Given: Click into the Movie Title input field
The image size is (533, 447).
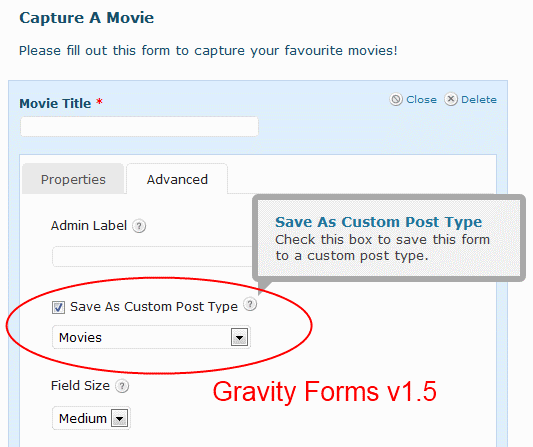Looking at the screenshot, I should (139, 126).
